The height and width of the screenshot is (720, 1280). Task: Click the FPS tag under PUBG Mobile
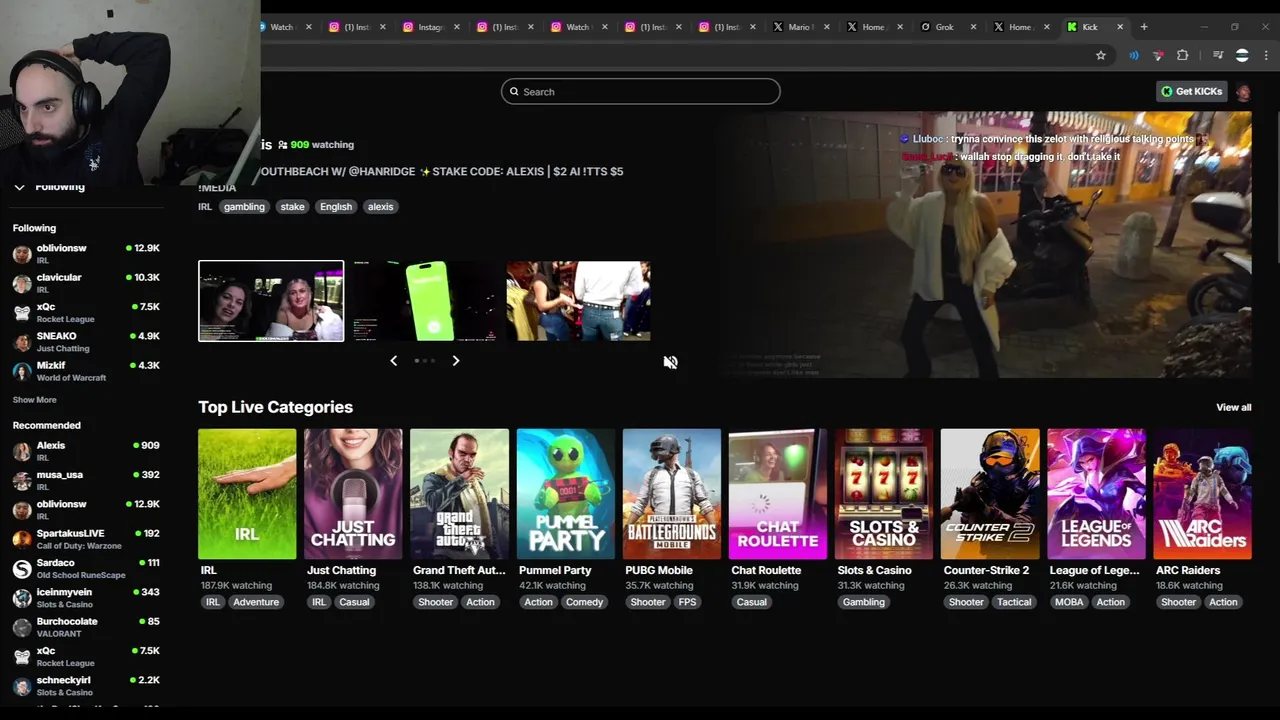[x=688, y=602]
